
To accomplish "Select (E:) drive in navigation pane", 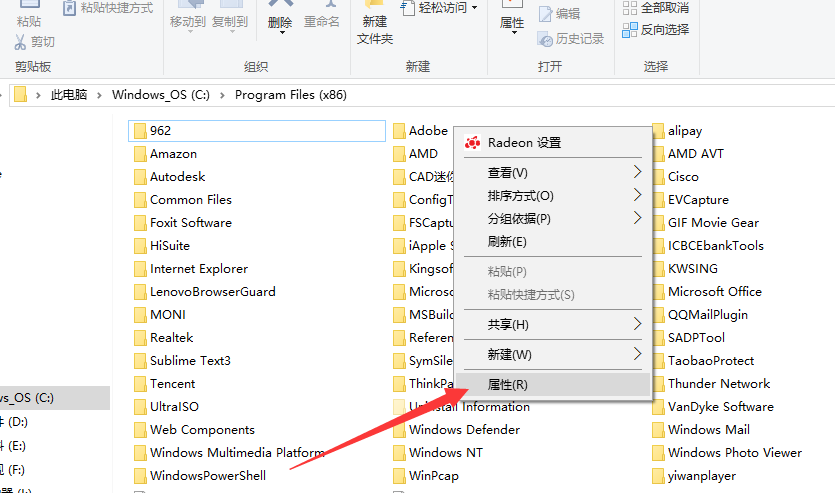I will (13, 446).
